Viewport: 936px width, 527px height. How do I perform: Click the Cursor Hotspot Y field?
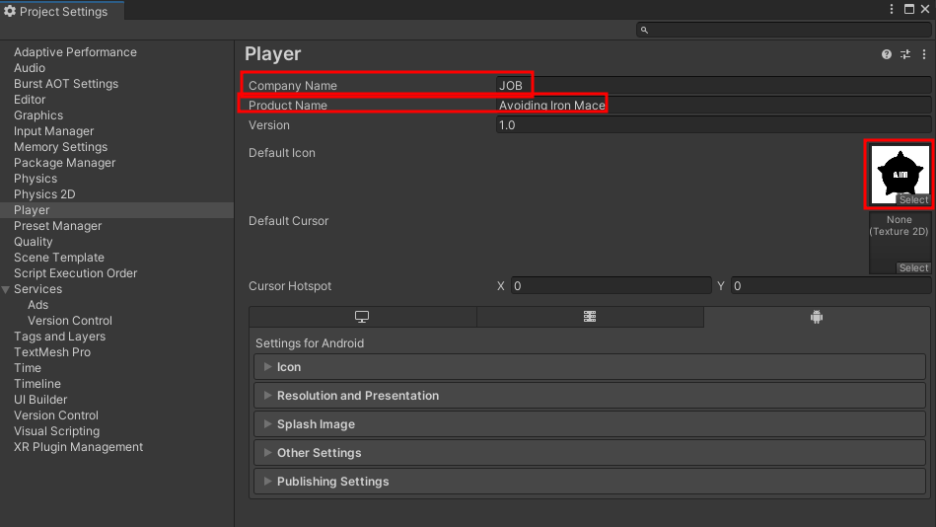click(x=831, y=286)
